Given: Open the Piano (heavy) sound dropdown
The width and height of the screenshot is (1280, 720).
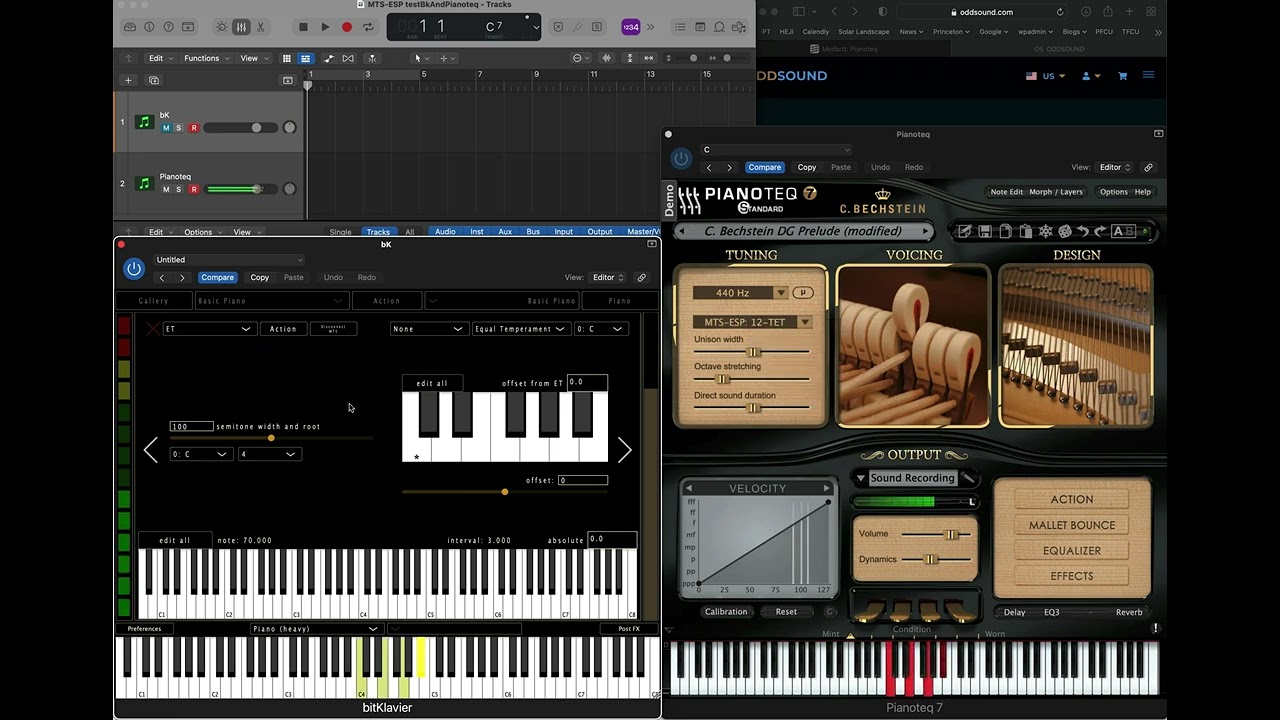Looking at the screenshot, I should pos(316,629).
